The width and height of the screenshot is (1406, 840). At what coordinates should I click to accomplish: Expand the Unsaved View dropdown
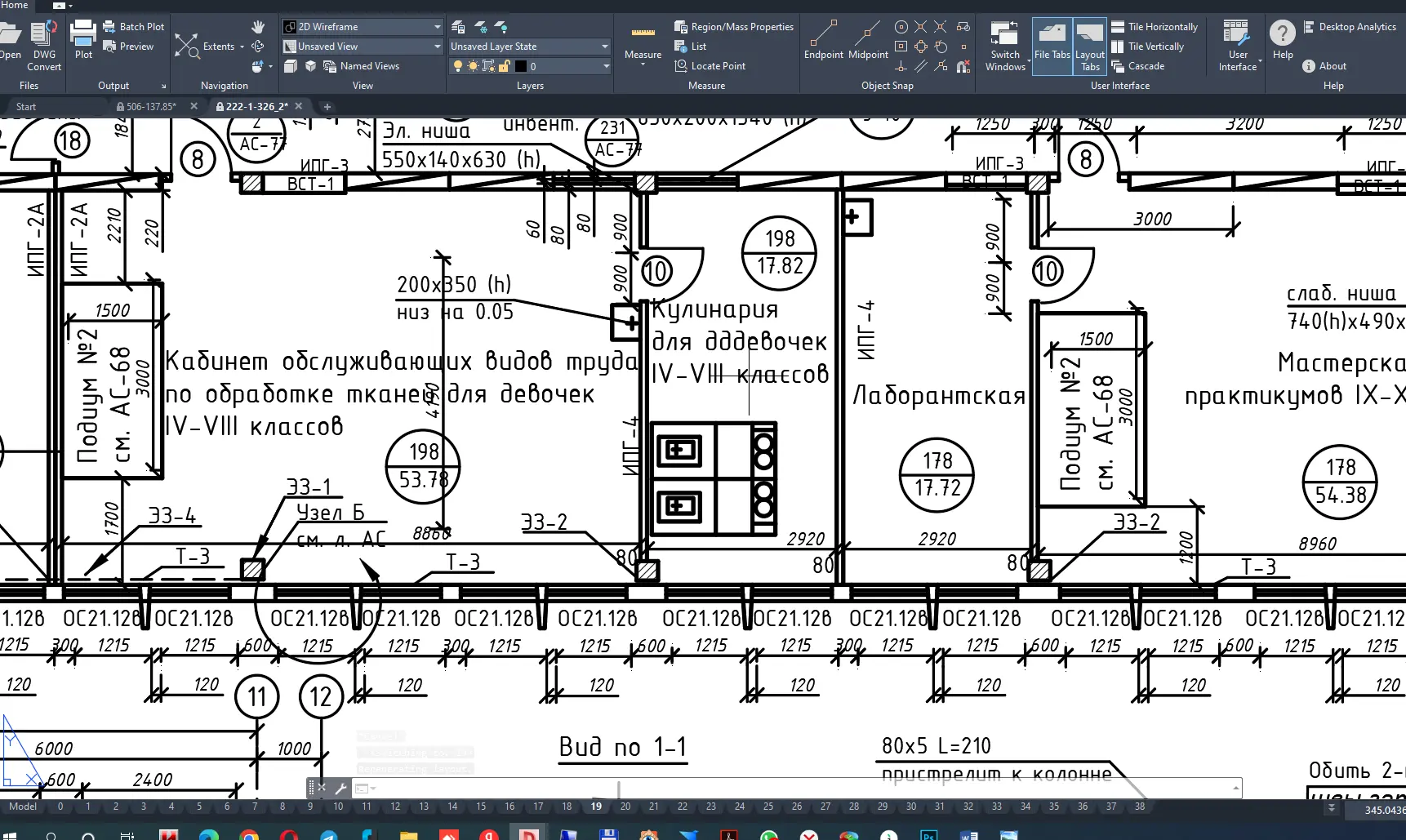click(437, 47)
